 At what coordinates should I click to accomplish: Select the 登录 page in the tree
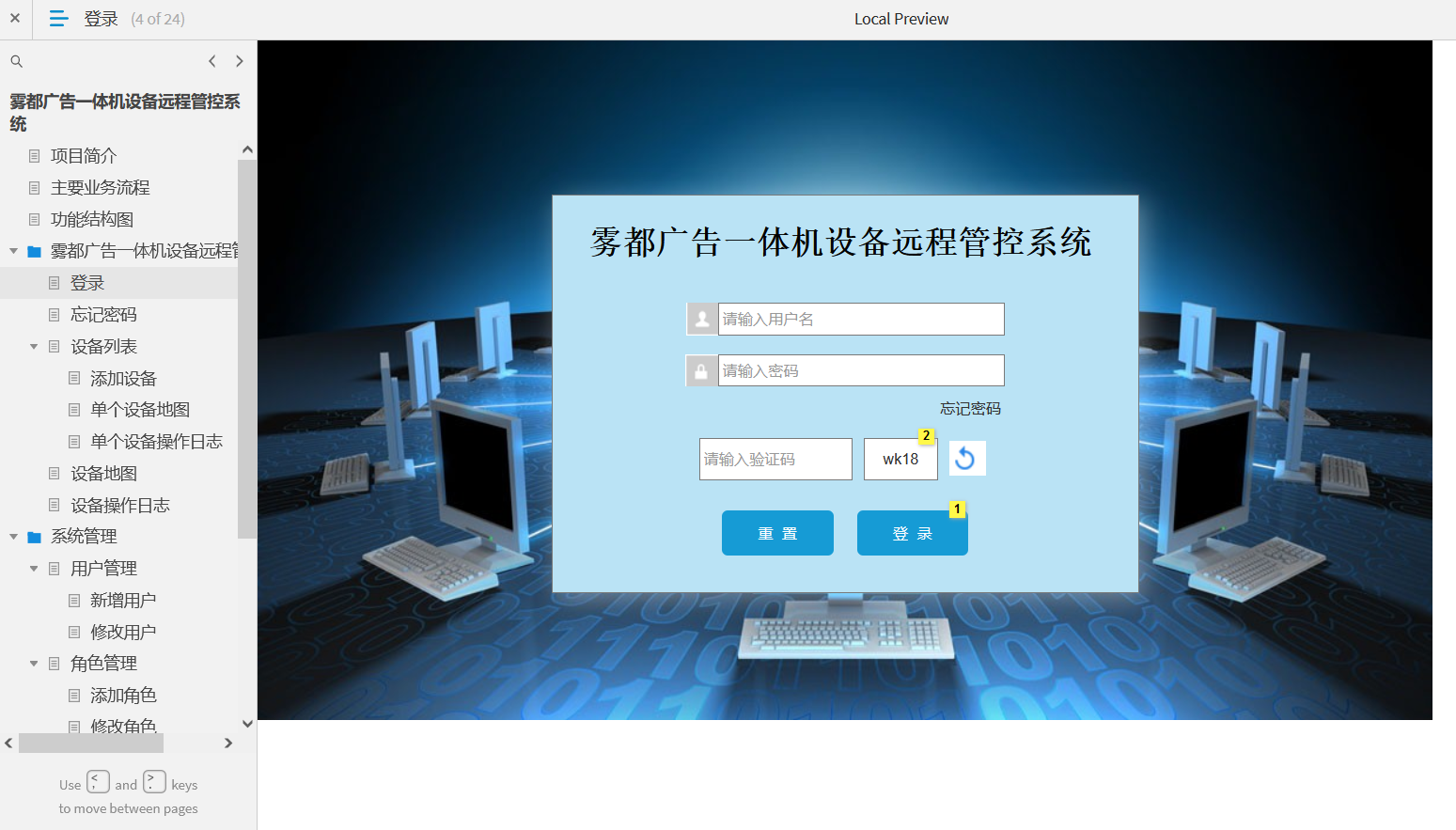coord(87,283)
